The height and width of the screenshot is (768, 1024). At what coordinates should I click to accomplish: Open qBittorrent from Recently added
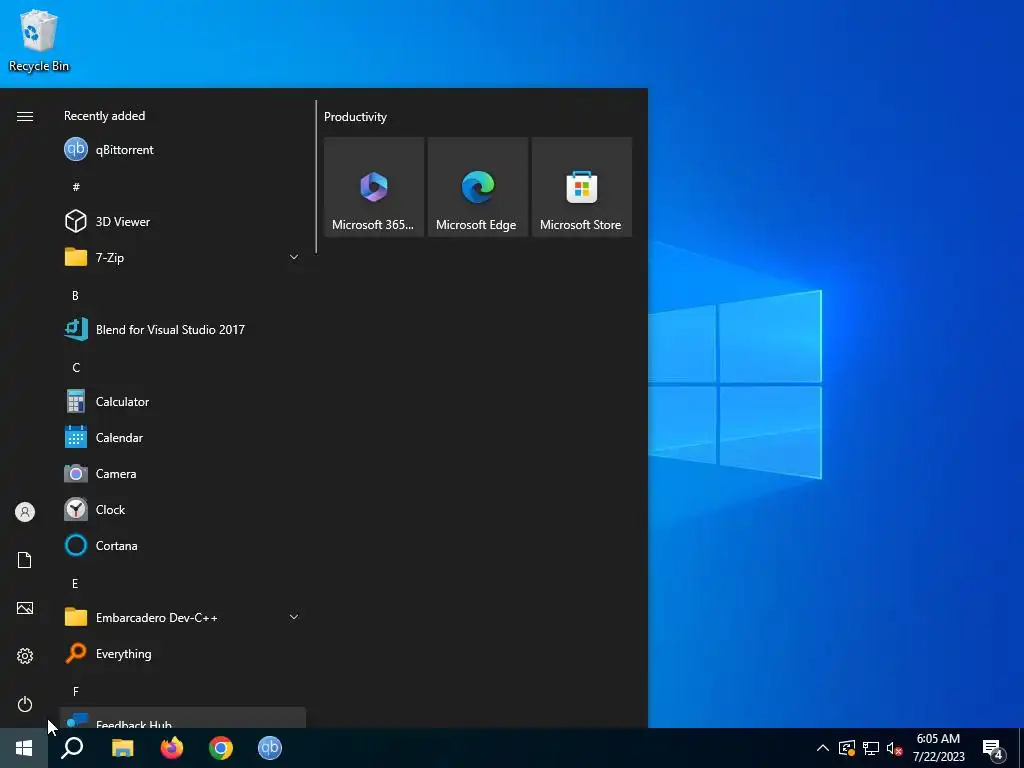click(183, 150)
